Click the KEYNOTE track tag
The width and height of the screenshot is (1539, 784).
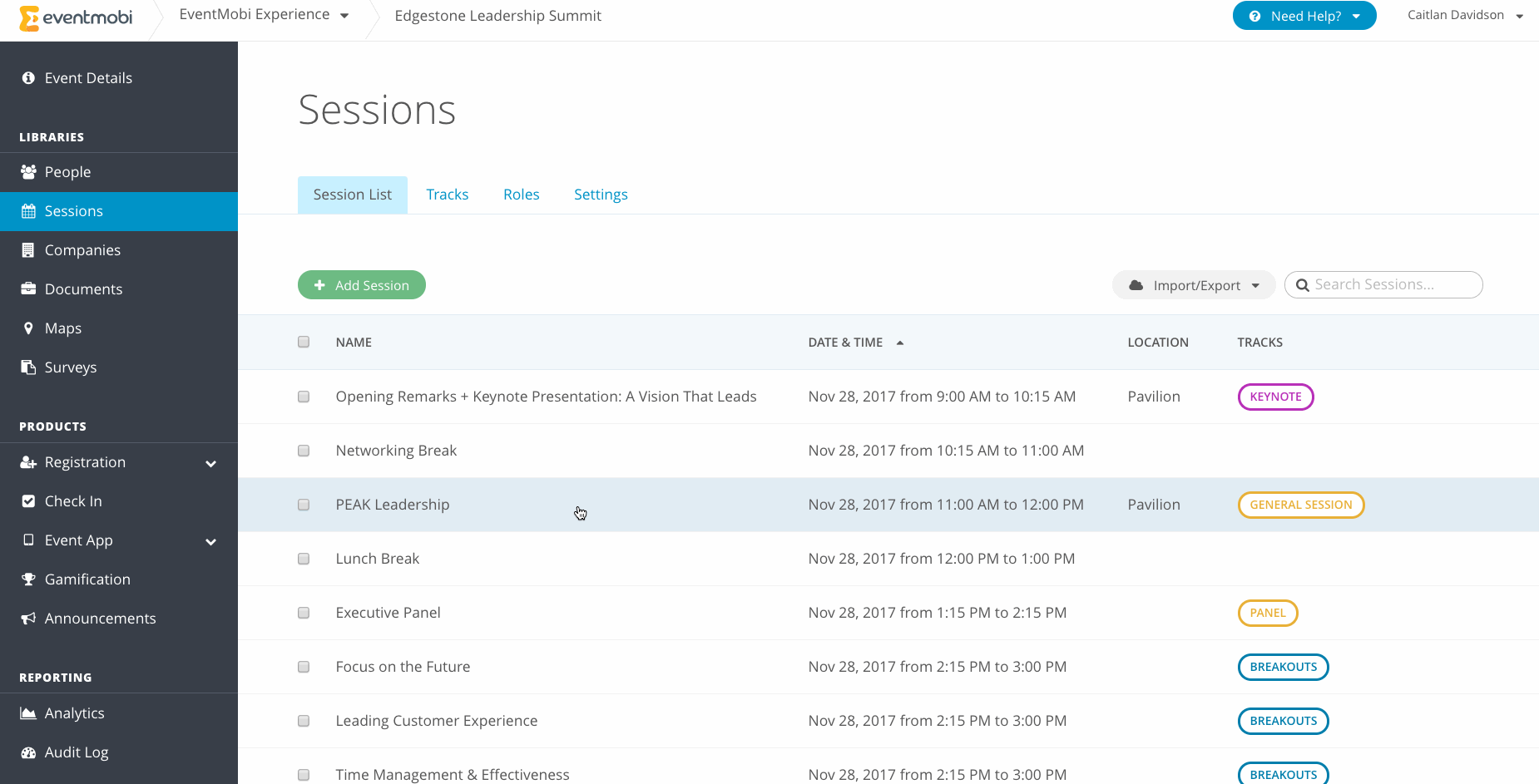(x=1276, y=397)
